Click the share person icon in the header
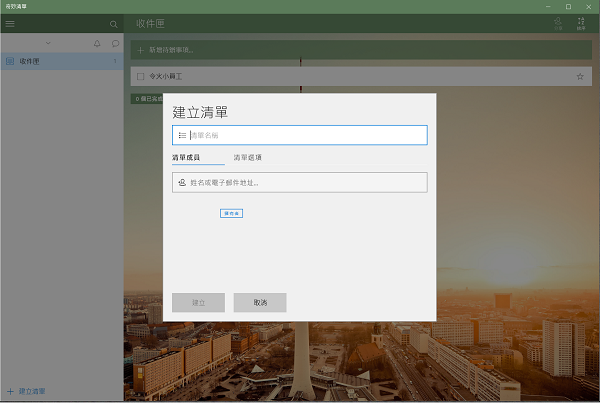 (x=558, y=23)
